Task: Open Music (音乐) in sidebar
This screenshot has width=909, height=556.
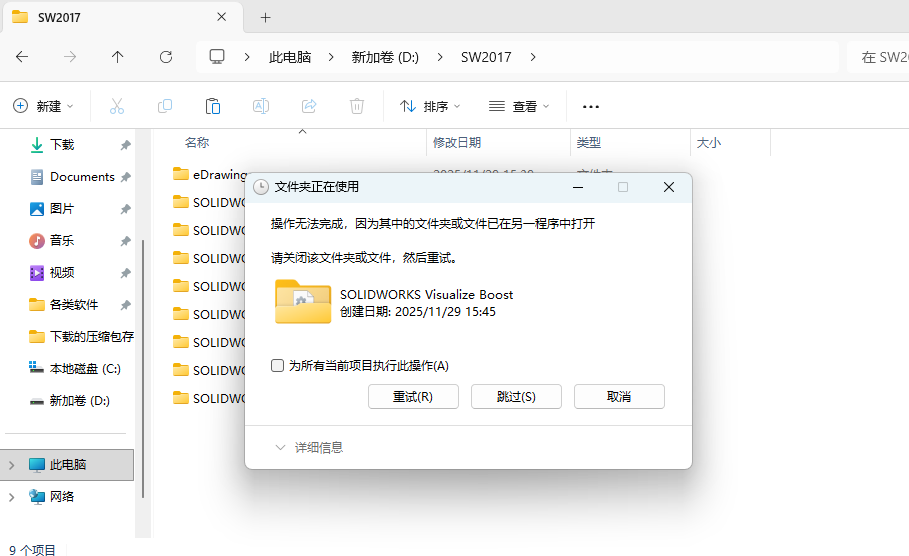Action: 62,241
